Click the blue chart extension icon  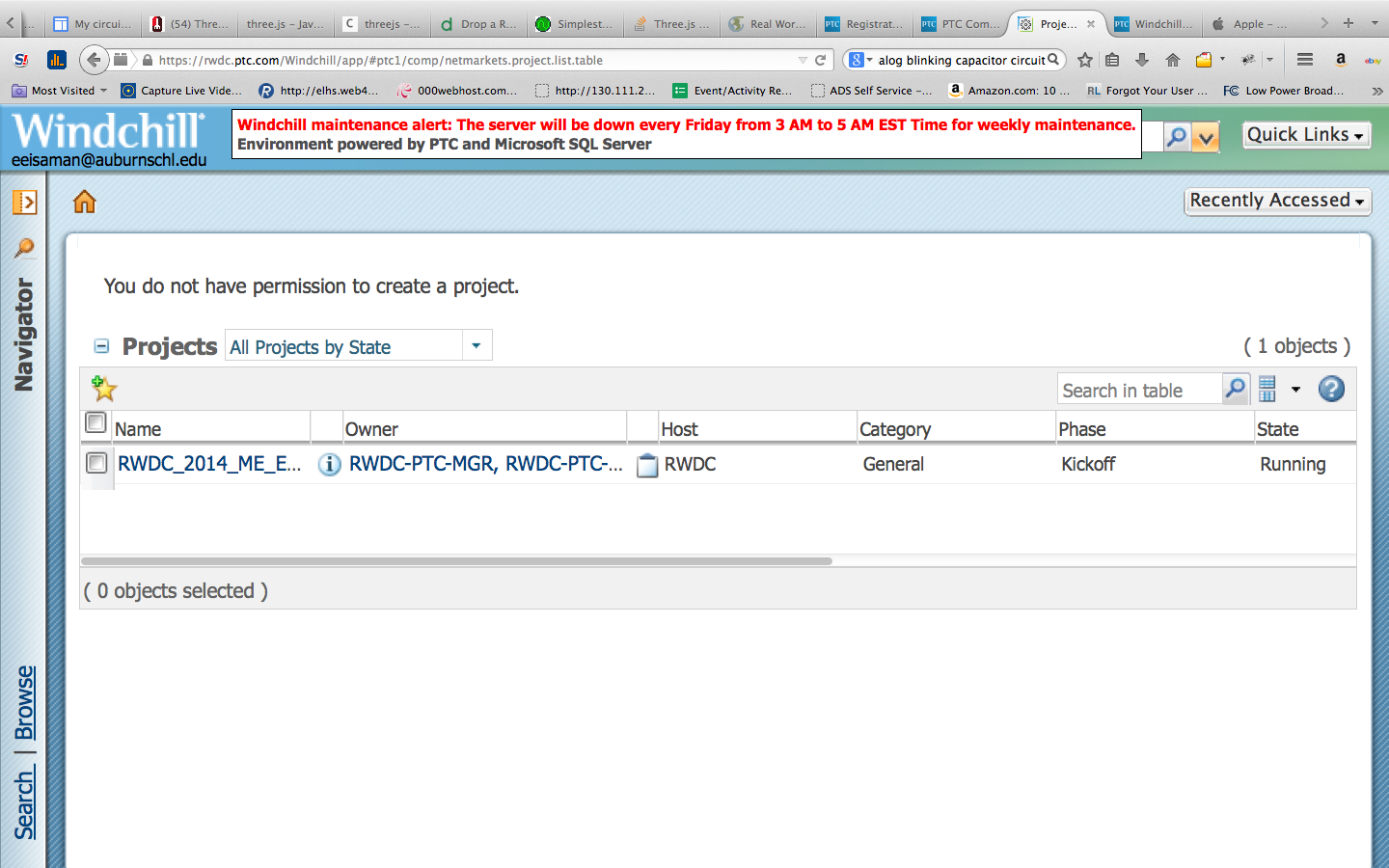[57, 60]
